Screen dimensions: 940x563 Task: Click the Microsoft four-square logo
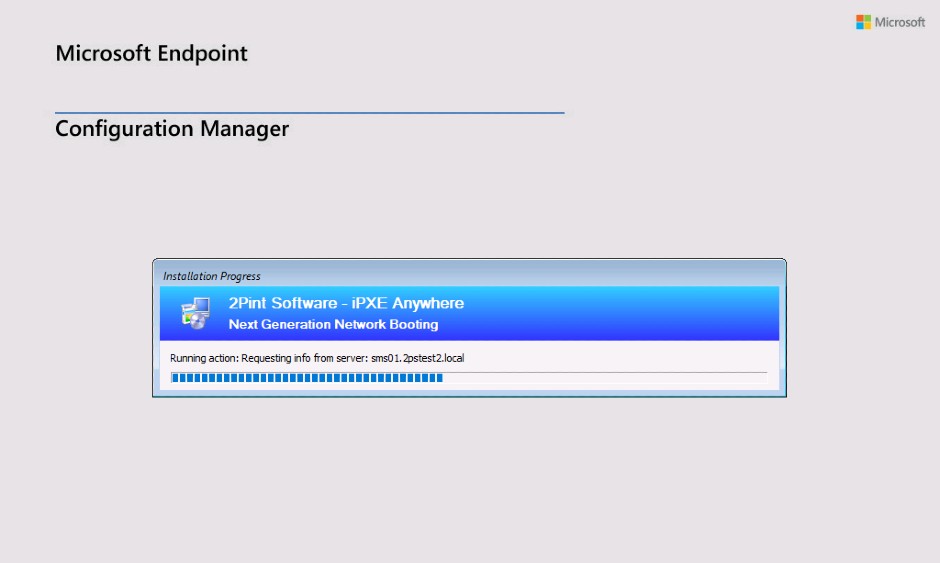(x=863, y=22)
